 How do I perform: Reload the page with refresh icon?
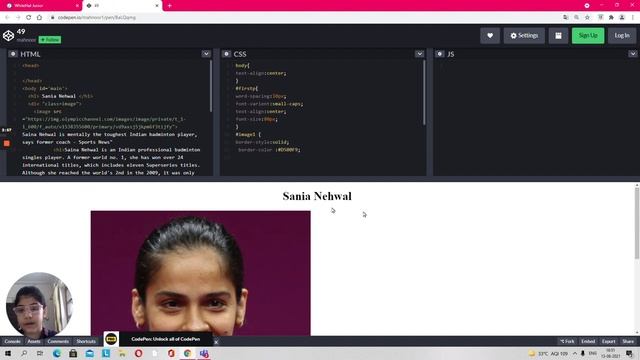[x=29, y=18]
